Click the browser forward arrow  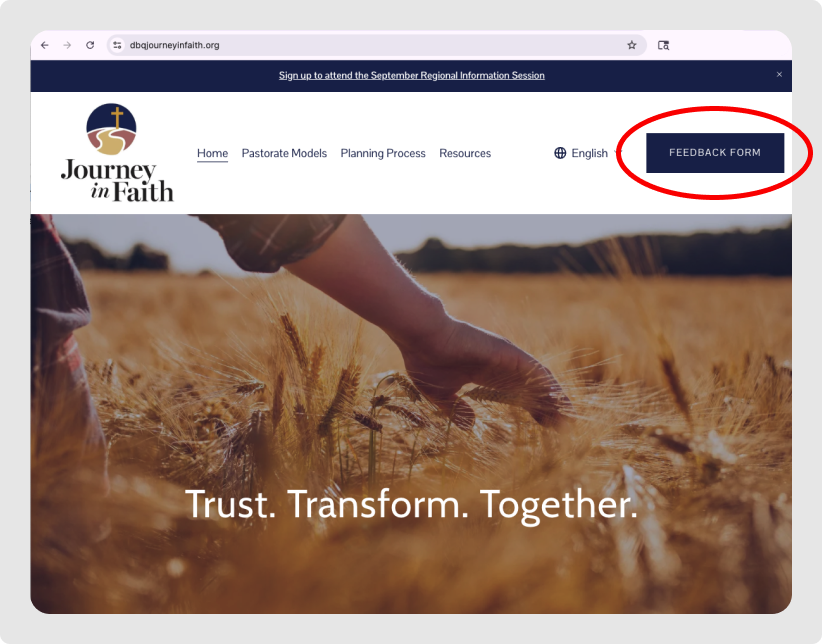click(67, 45)
